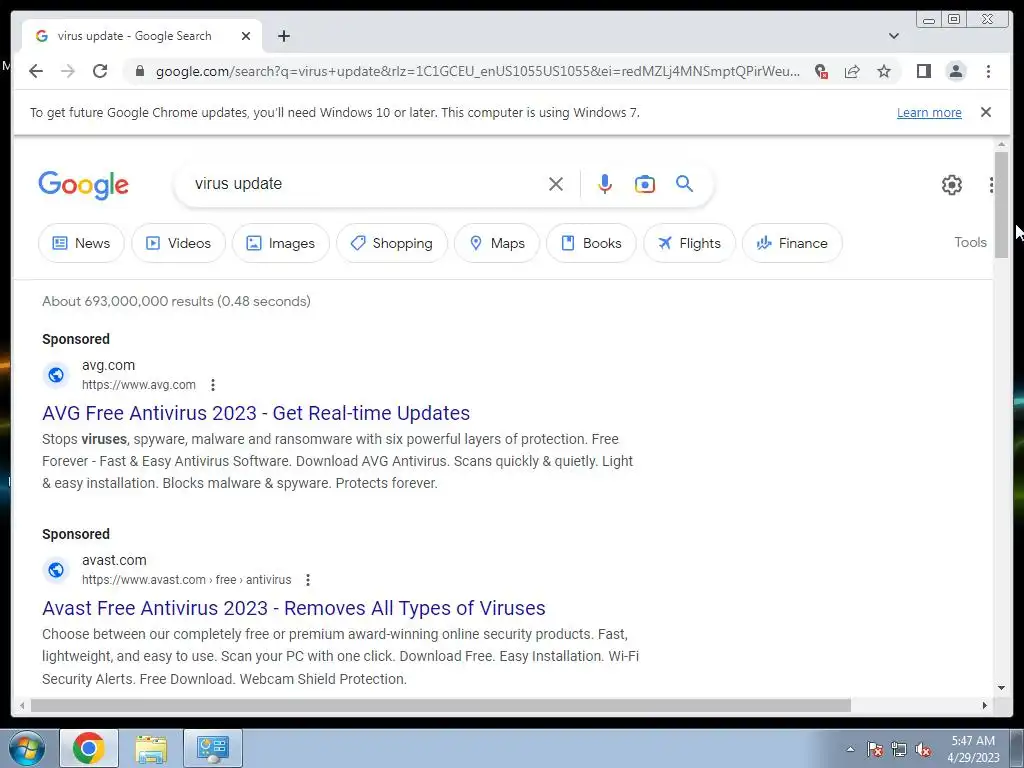Go to the Google logo homepage

pos(84,185)
